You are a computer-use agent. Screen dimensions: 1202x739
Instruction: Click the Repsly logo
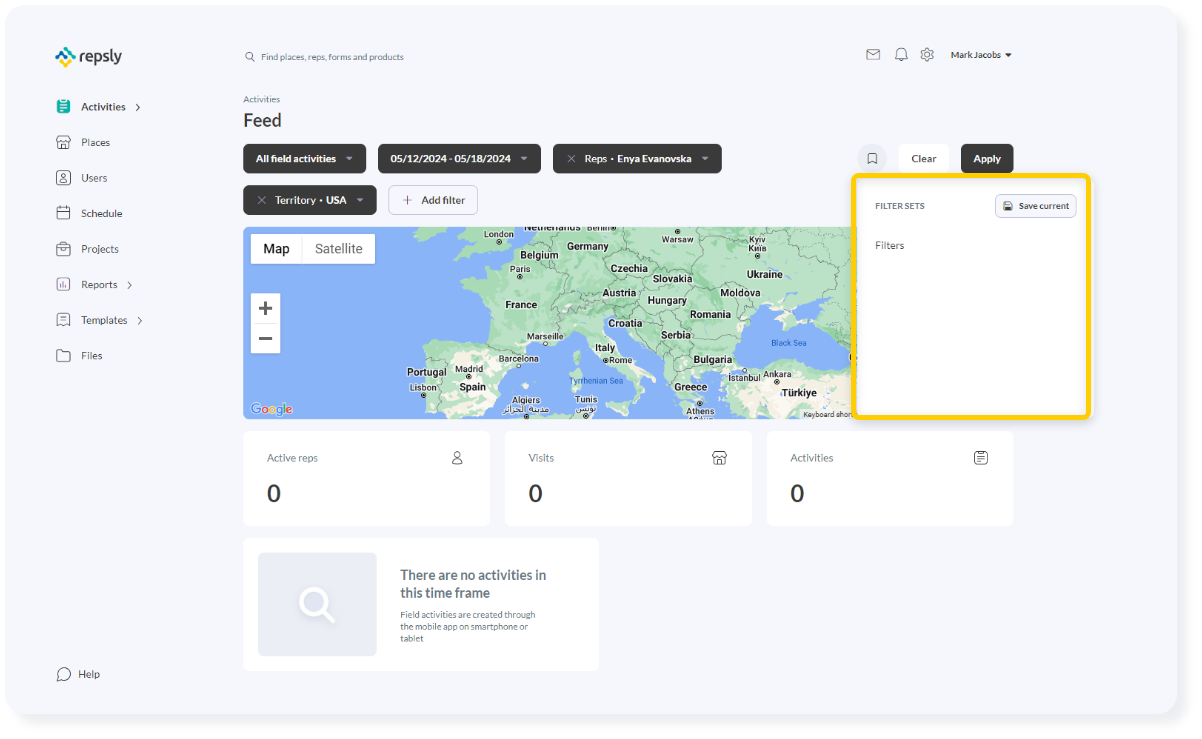tap(89, 57)
